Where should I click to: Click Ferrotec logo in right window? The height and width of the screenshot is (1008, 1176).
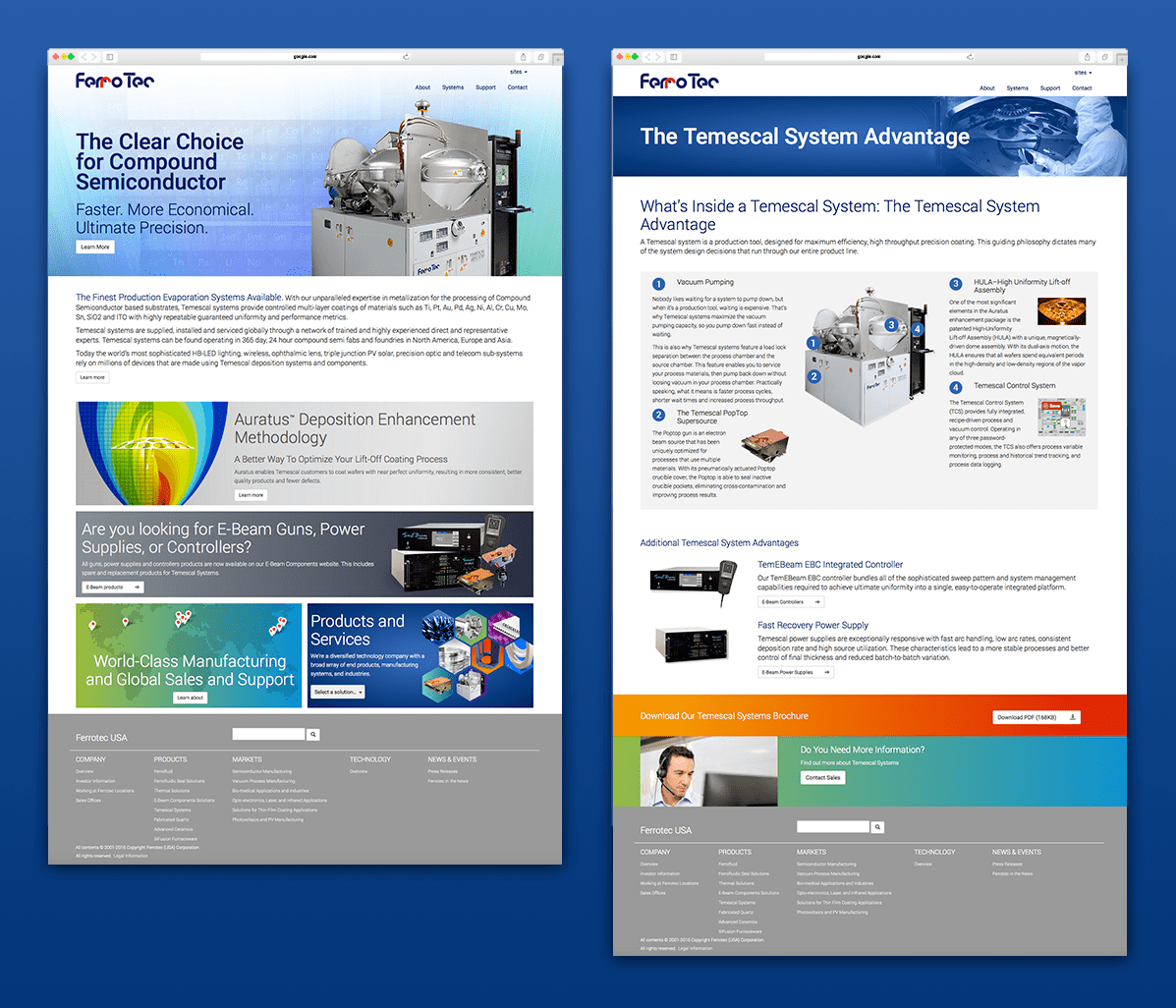tap(679, 81)
